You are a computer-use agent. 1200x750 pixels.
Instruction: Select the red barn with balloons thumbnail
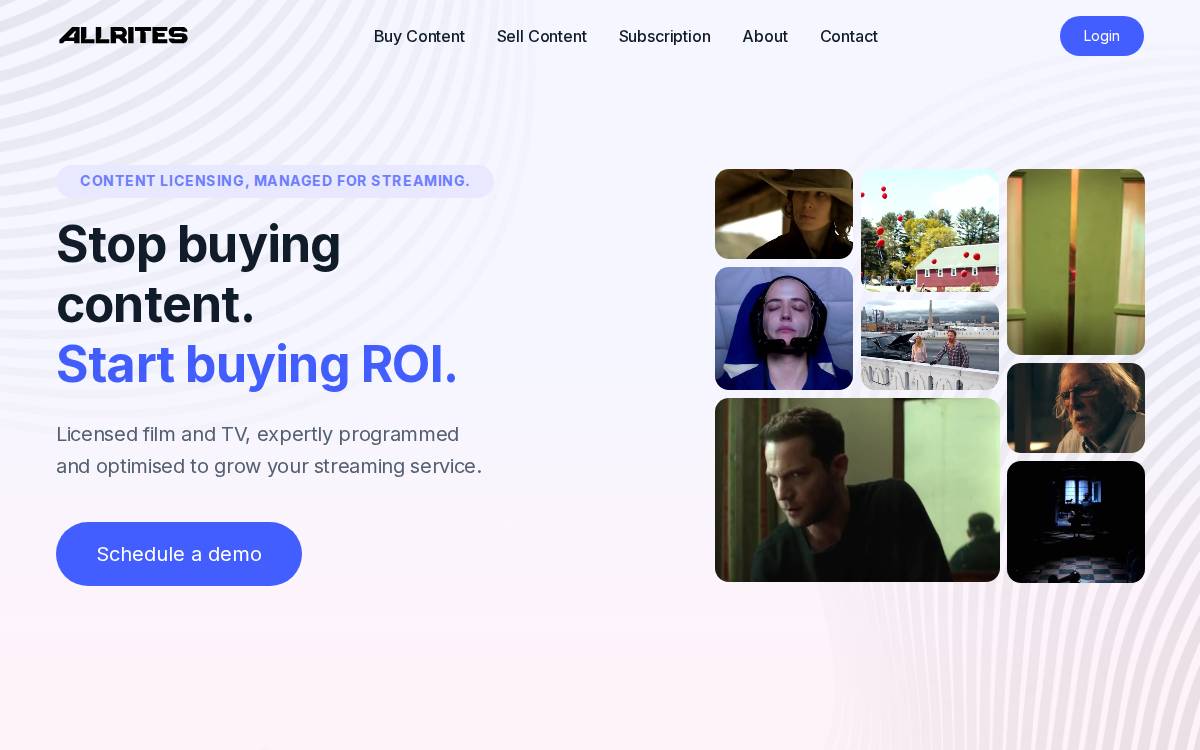930,231
